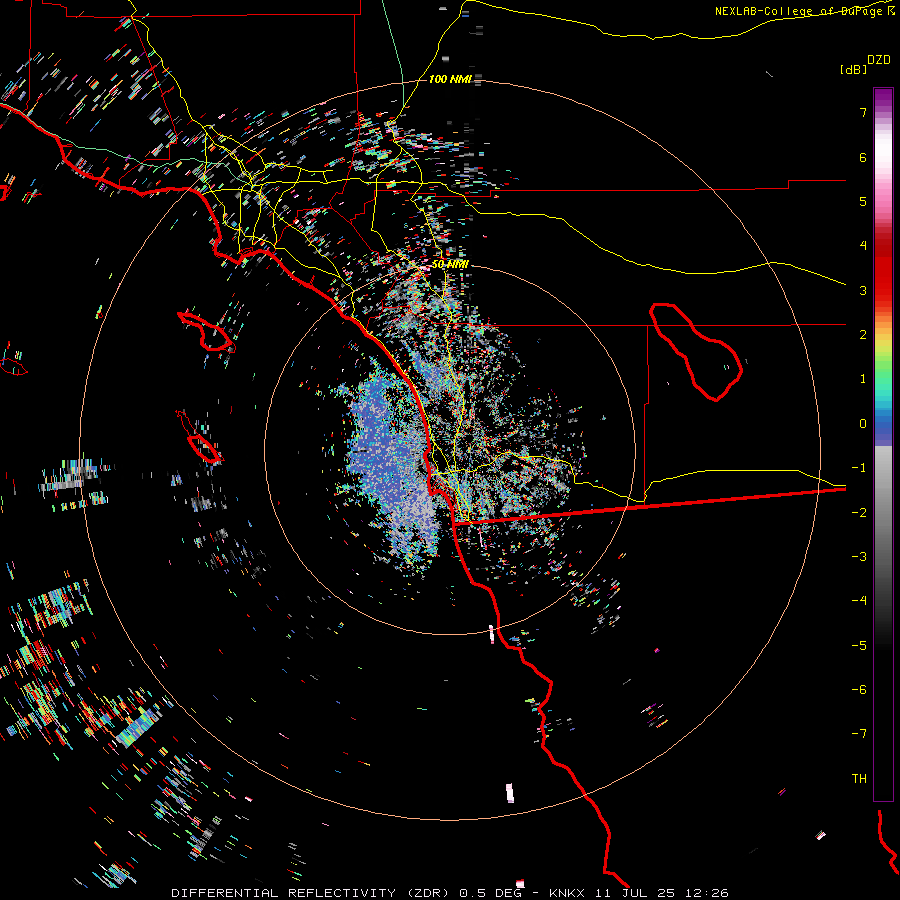Click the "KNKX" station identifier

click(x=567, y=893)
